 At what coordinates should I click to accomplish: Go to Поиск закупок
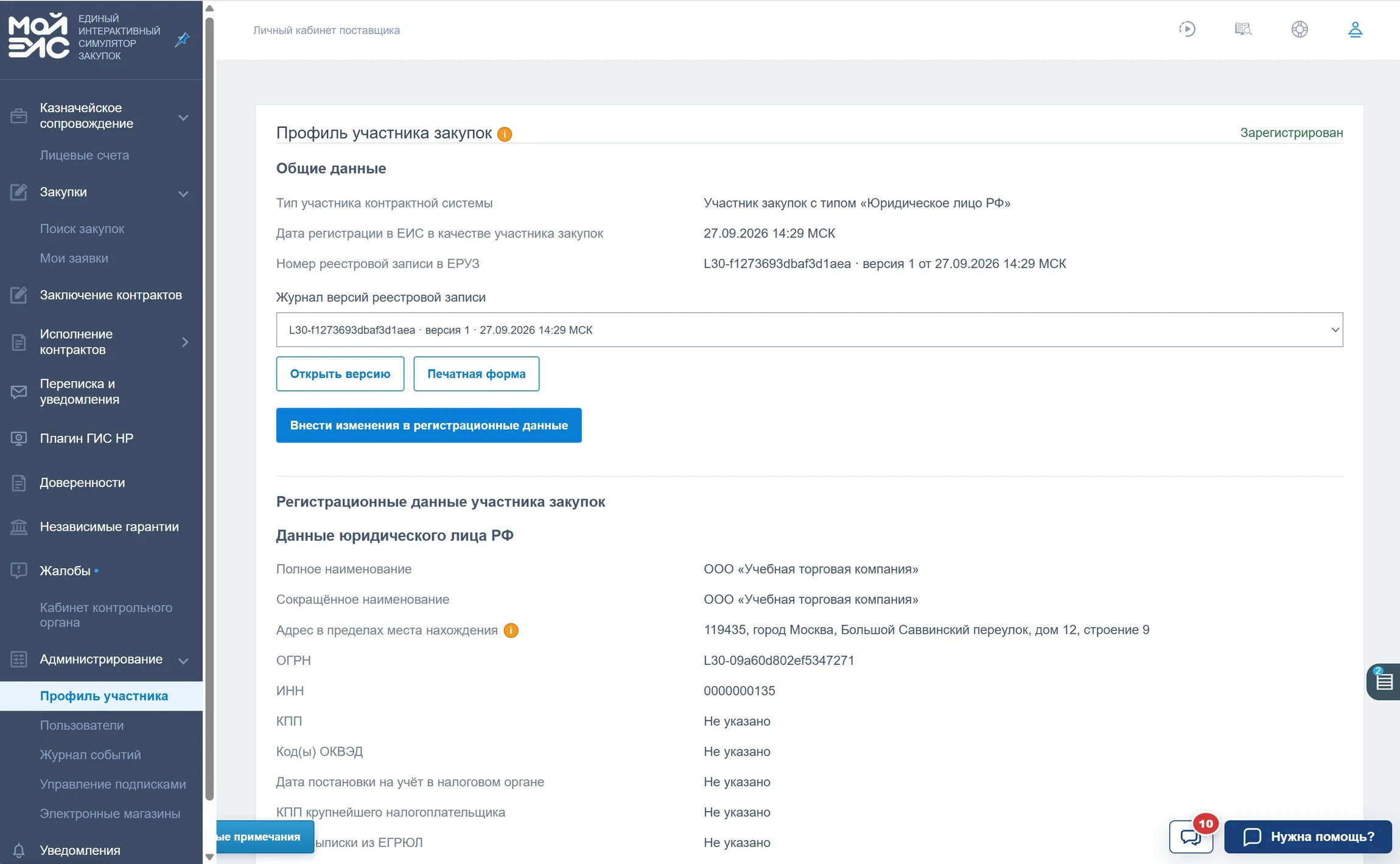[82, 229]
